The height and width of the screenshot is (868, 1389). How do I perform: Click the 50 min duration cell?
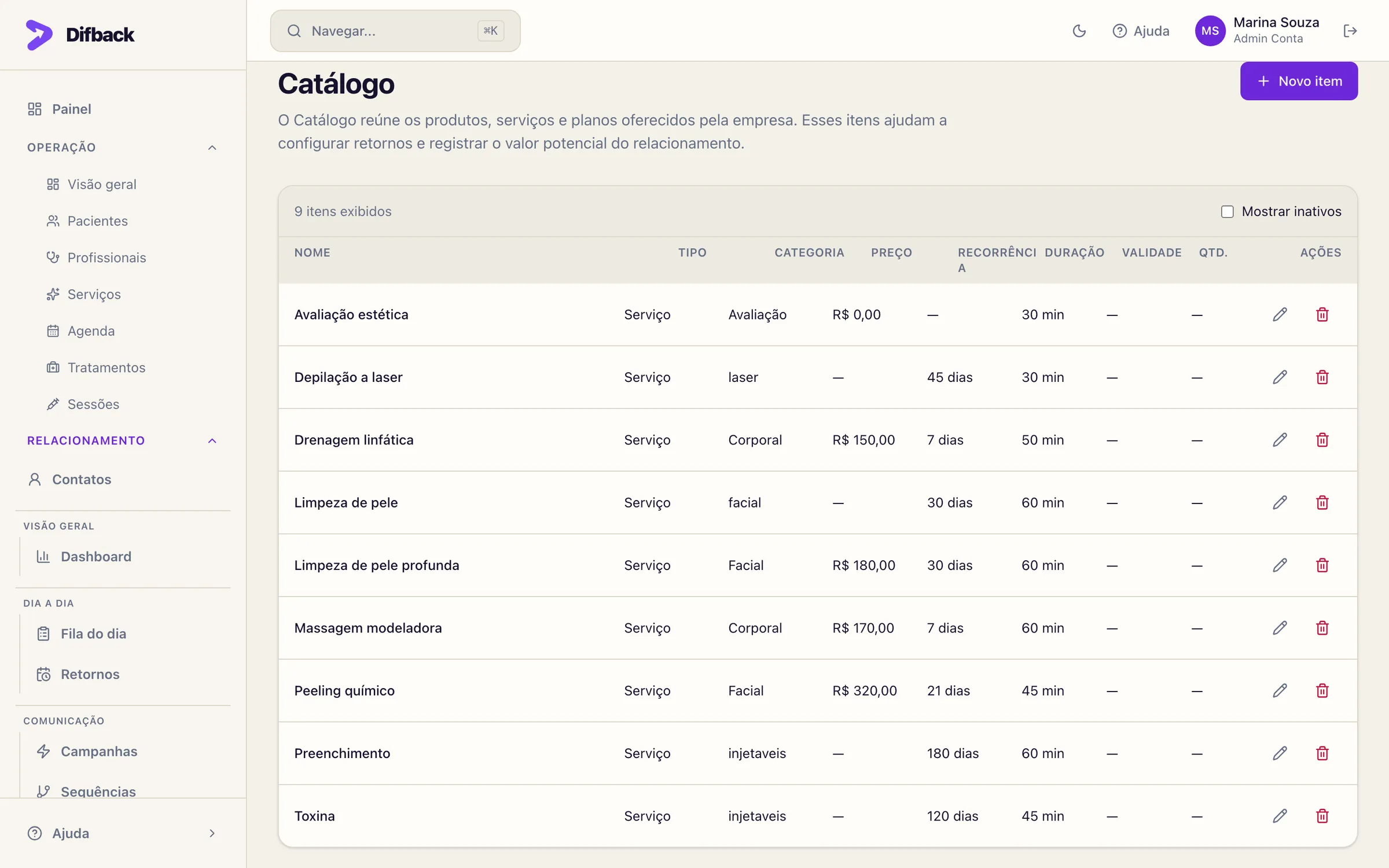(x=1043, y=440)
